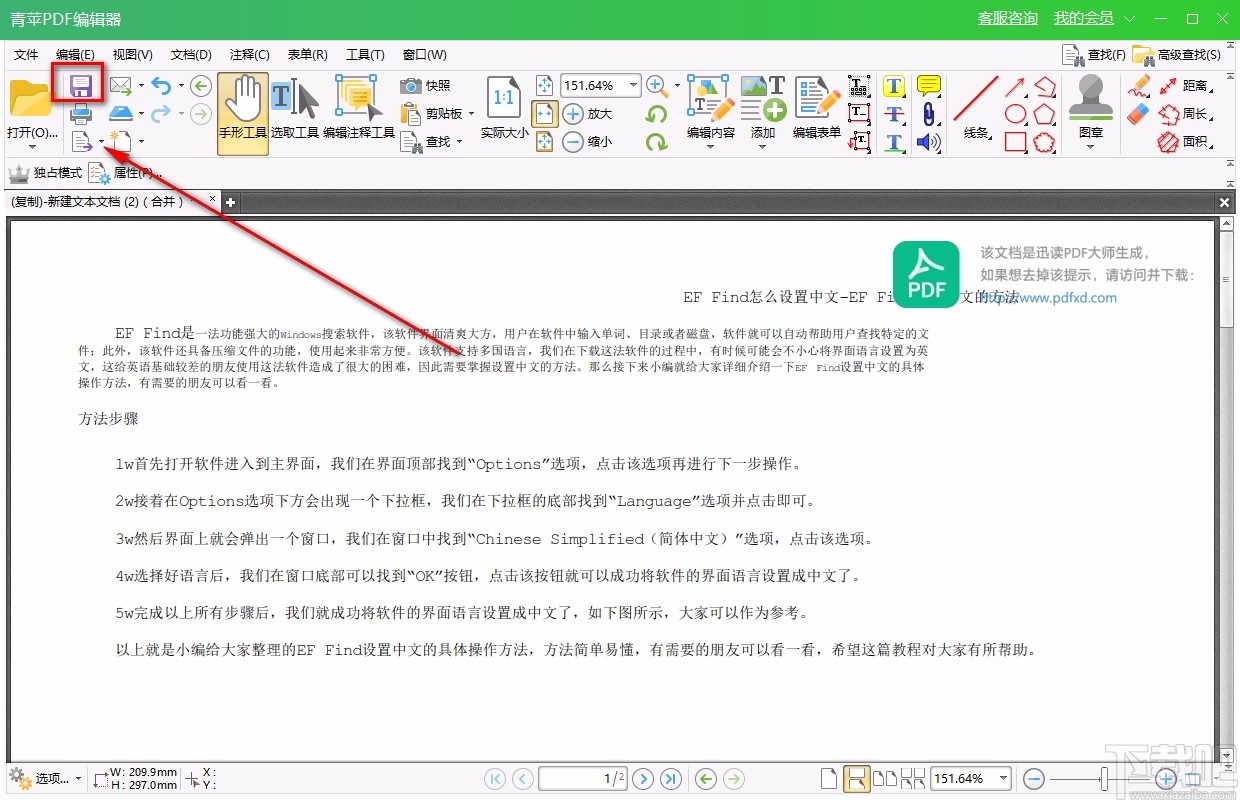Viewport: 1240px width, 800px height.
Task: Select the 选取工具 (Select tool)
Action: (295, 110)
